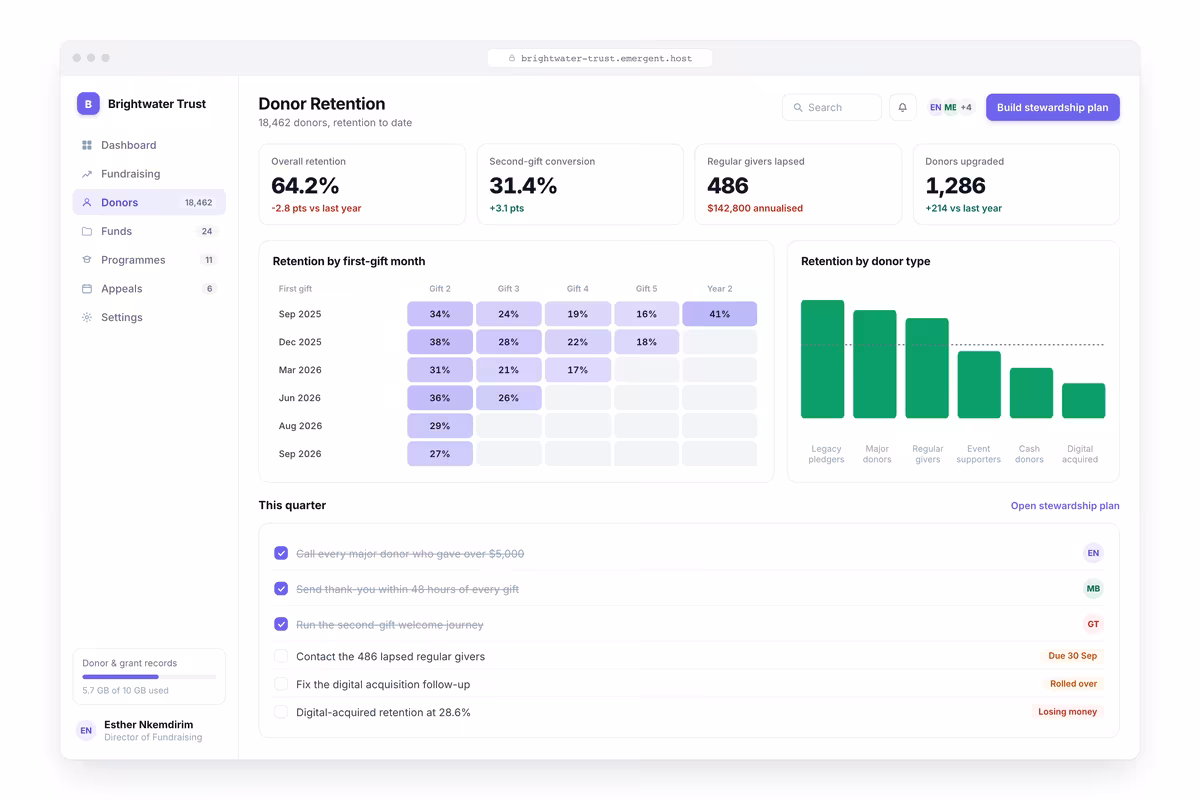The width and height of the screenshot is (1200, 800).
Task: Click the Brightwater Trust logo badge
Action: [88, 103]
